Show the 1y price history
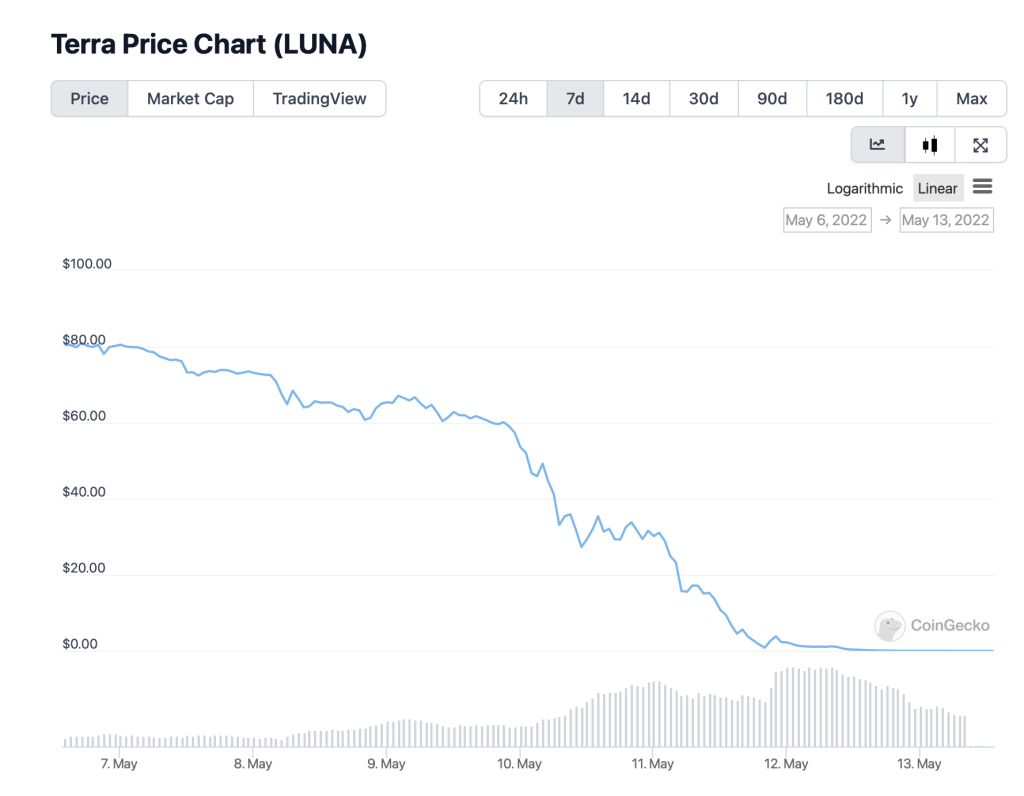This screenshot has height=796, width=1024. pyautogui.click(x=910, y=98)
